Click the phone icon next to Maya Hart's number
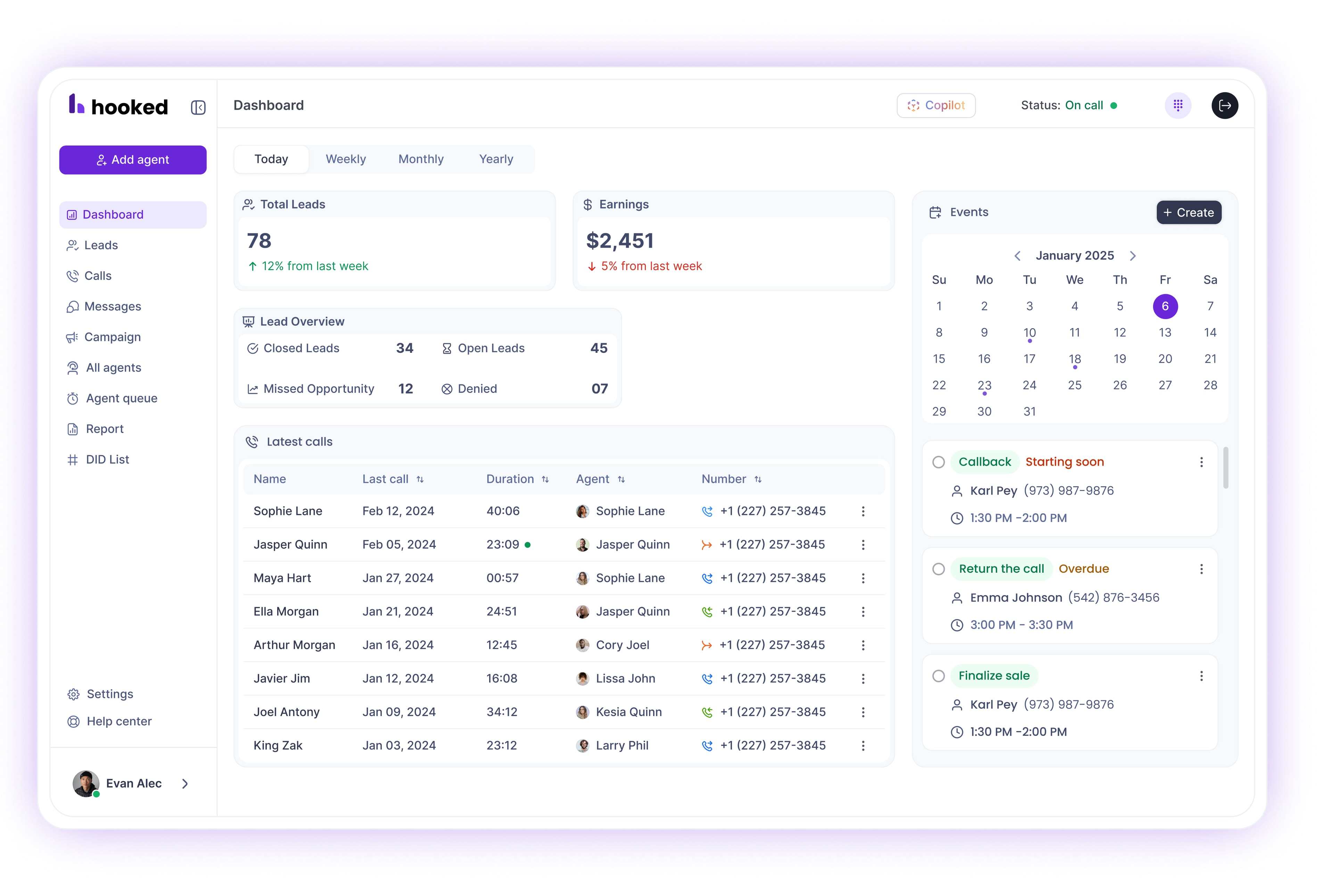This screenshot has height=896, width=1334. click(708, 578)
